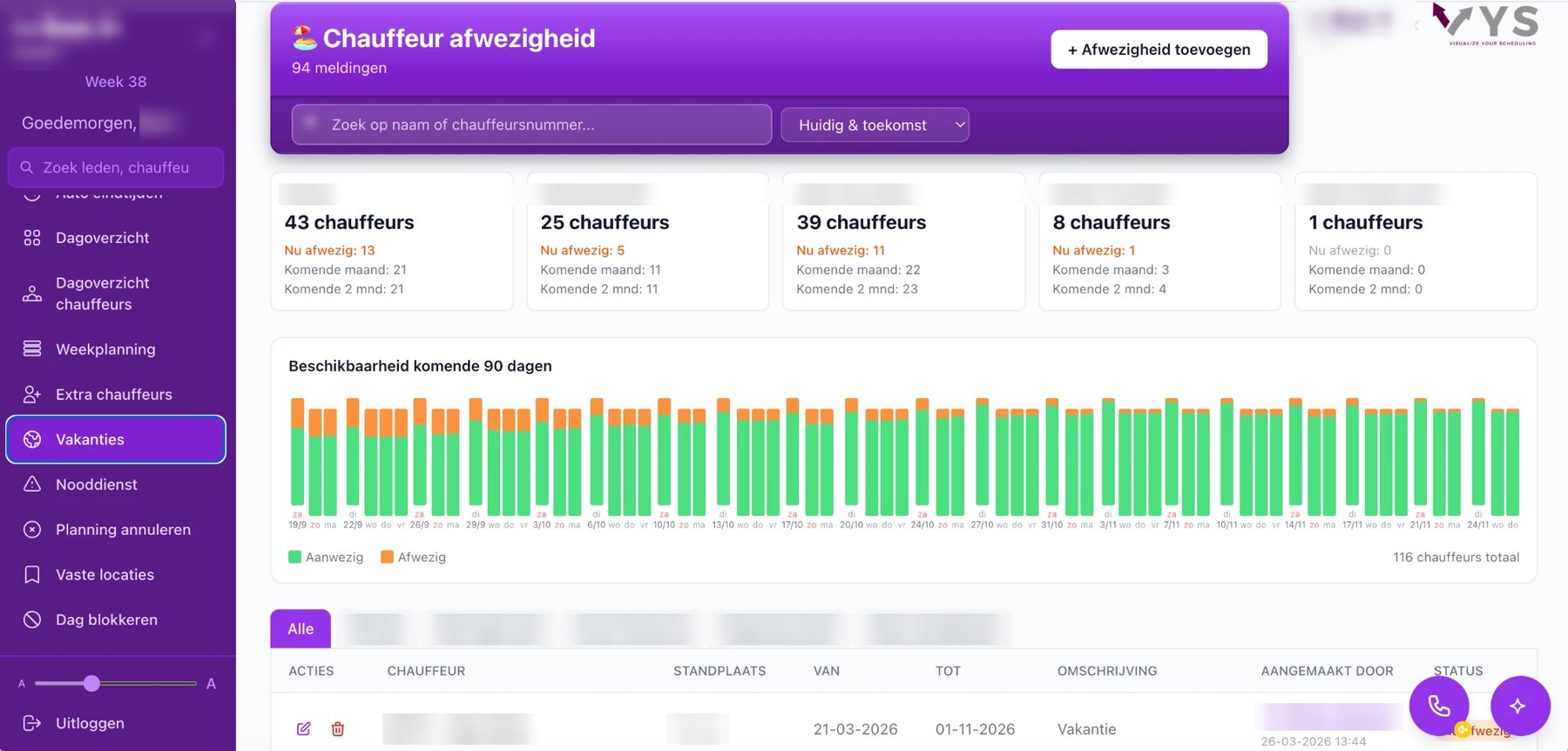This screenshot has width=1568, height=751.
Task: Click the '116 chauffeurs totaal' text
Action: point(1456,558)
